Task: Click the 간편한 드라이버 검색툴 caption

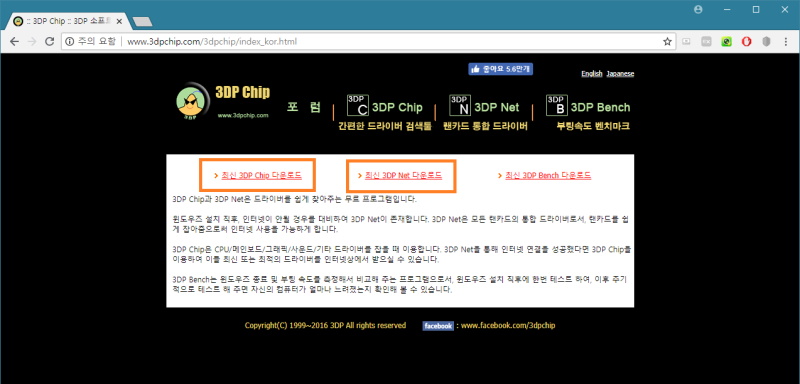Action: pyautogui.click(x=385, y=126)
